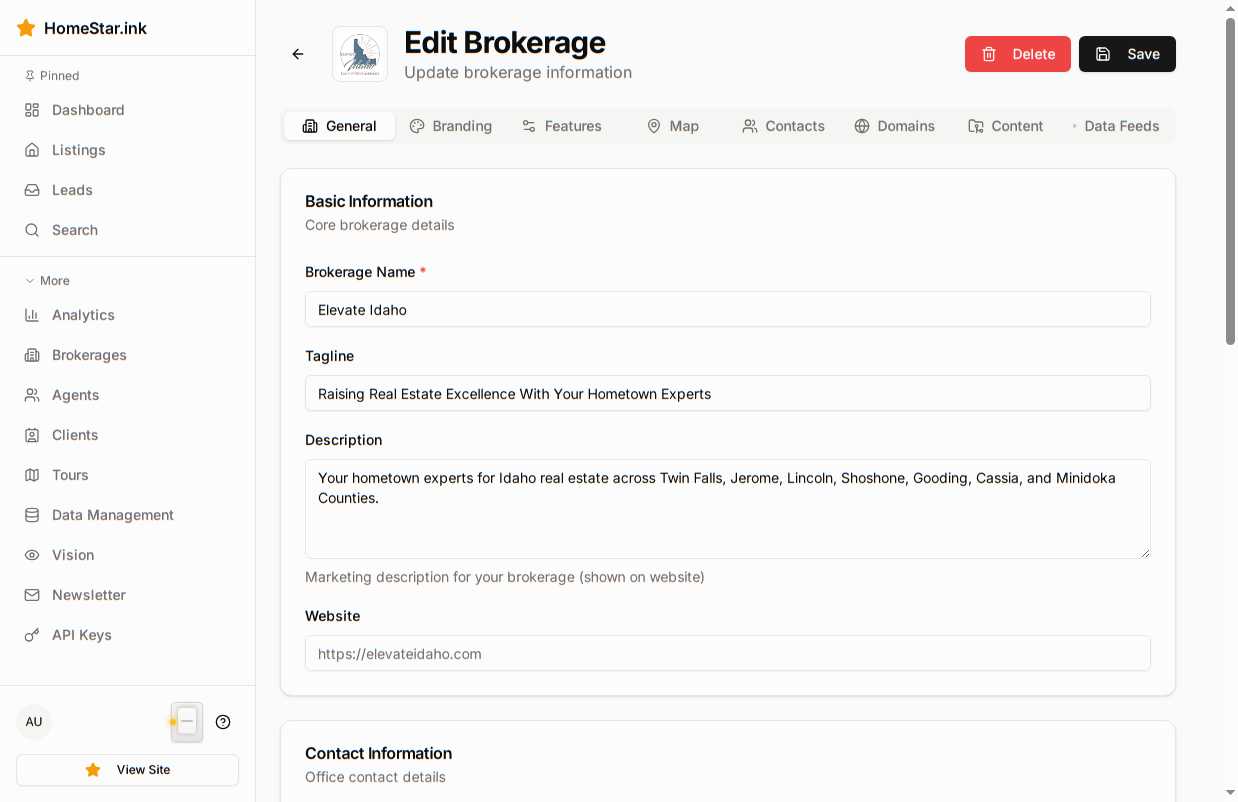Open the Tours page in the sidebar

click(70, 475)
